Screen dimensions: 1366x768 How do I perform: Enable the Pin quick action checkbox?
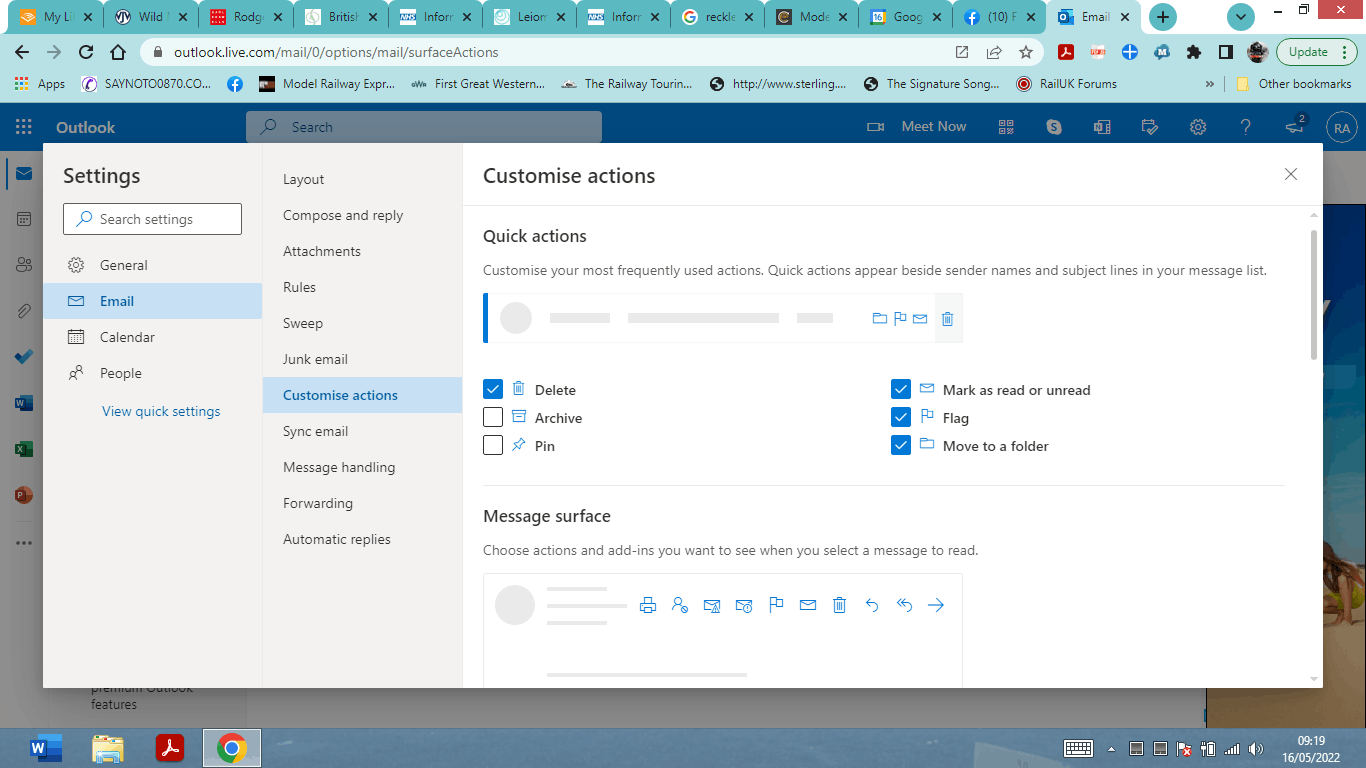tap(493, 445)
